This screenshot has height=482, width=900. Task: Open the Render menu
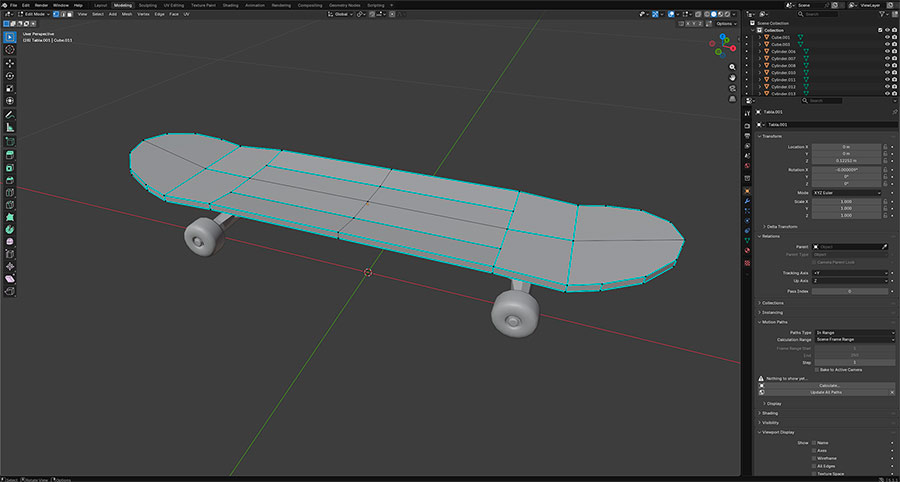point(41,5)
